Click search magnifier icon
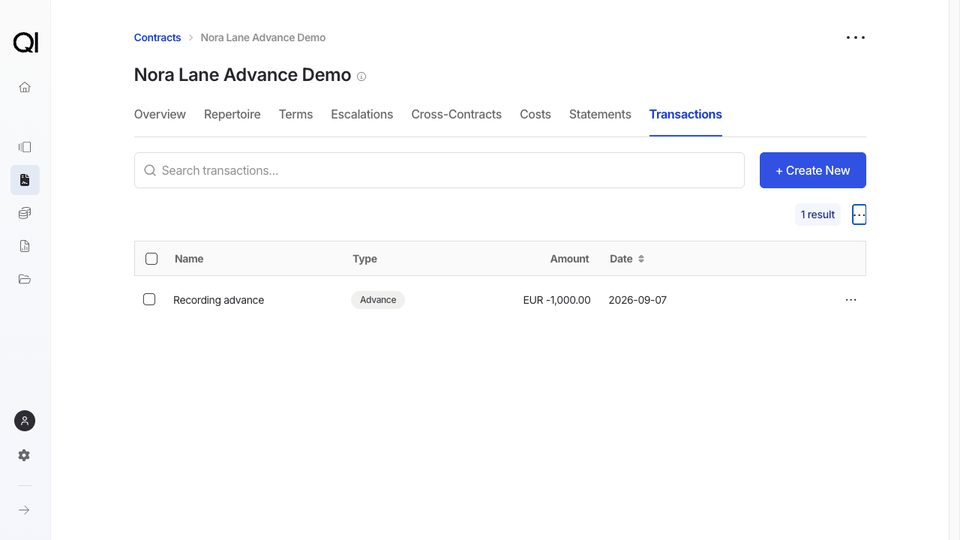 [x=150, y=170]
